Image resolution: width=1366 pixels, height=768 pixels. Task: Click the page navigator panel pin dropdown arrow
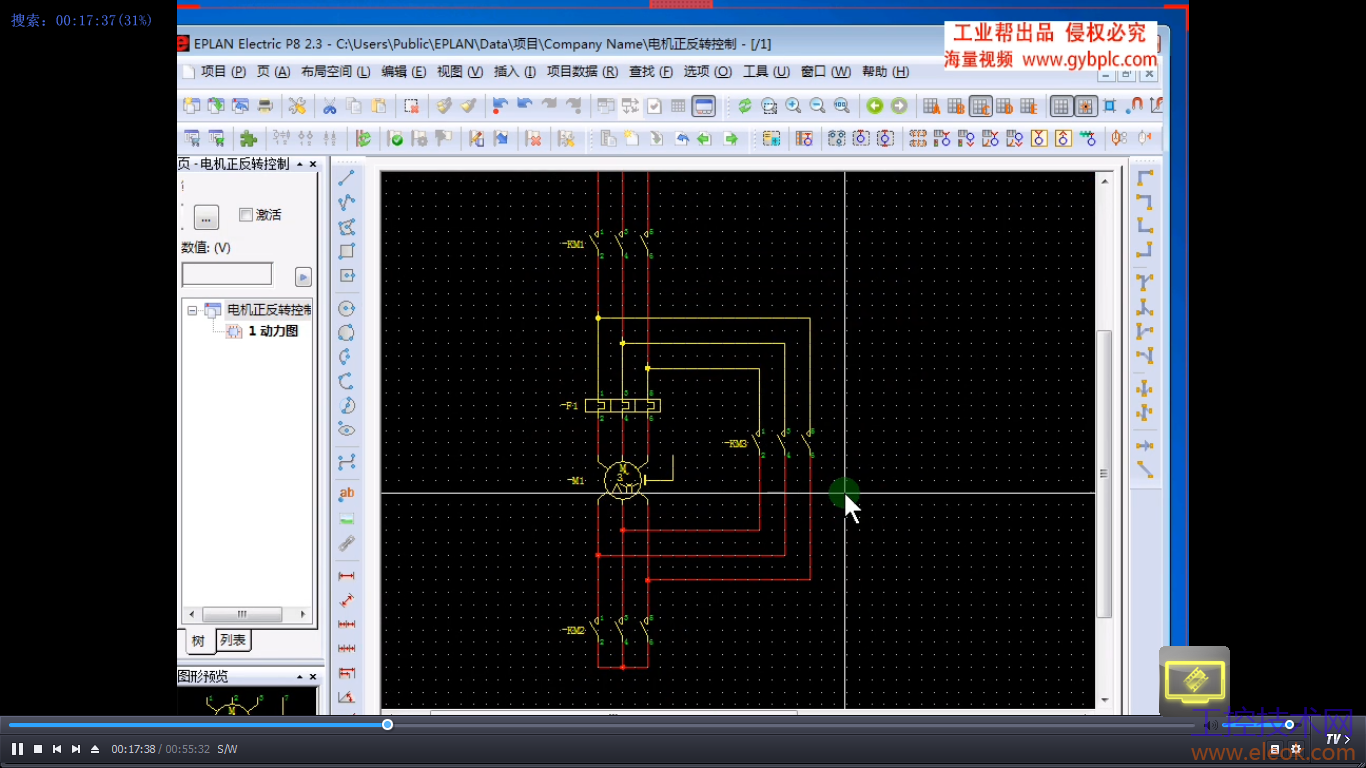300,164
